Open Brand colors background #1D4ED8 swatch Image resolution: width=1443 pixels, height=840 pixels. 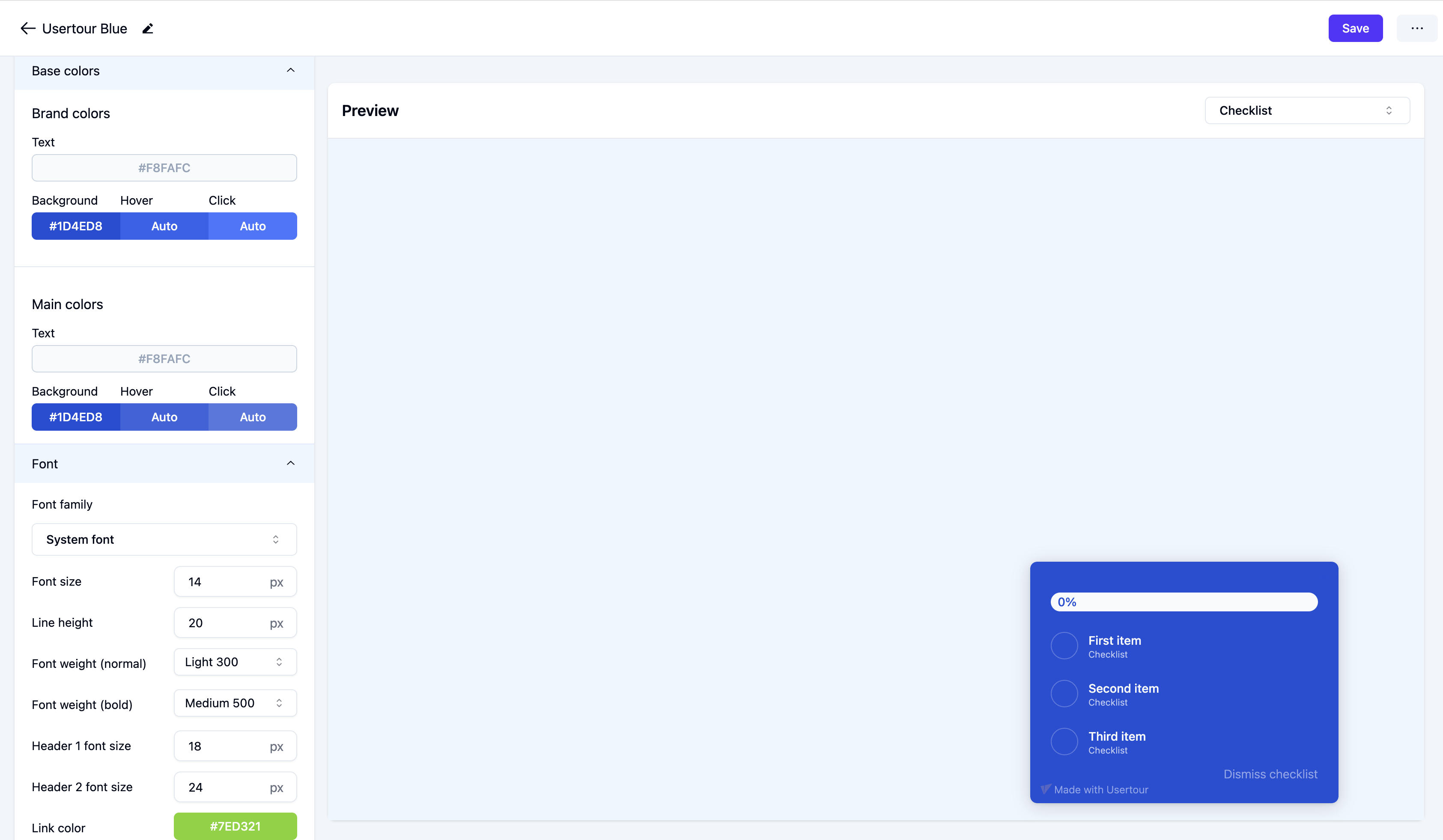pos(76,226)
